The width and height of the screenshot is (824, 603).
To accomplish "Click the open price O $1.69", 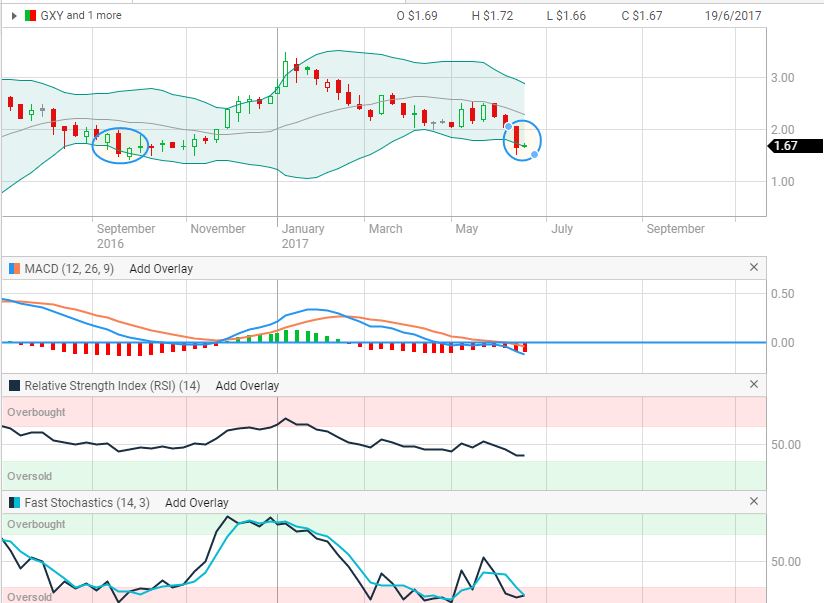I will (x=417, y=16).
